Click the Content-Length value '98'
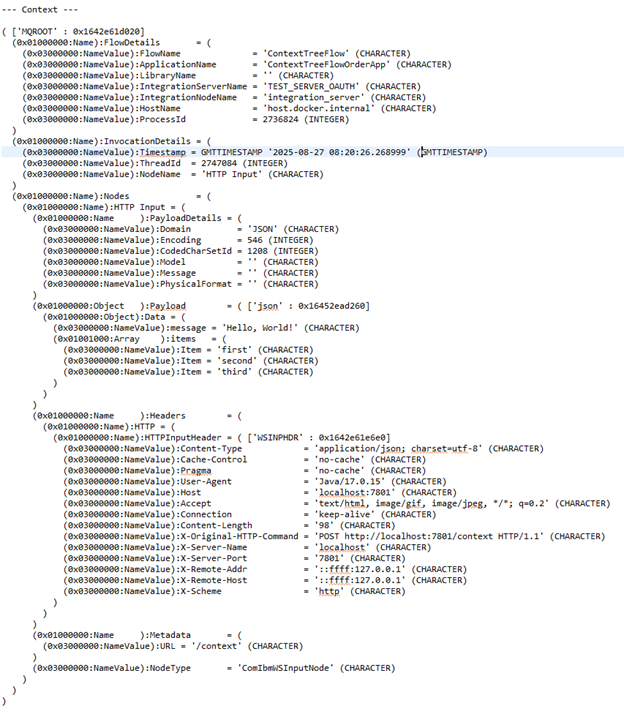Viewport: 624px width, 714px height. pyautogui.click(x=324, y=525)
